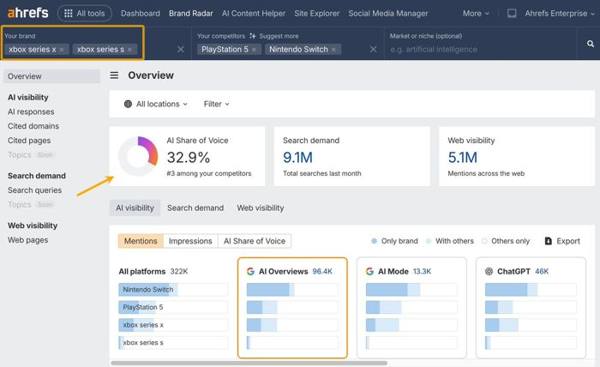Open Cited pages in the sidebar

(x=29, y=140)
